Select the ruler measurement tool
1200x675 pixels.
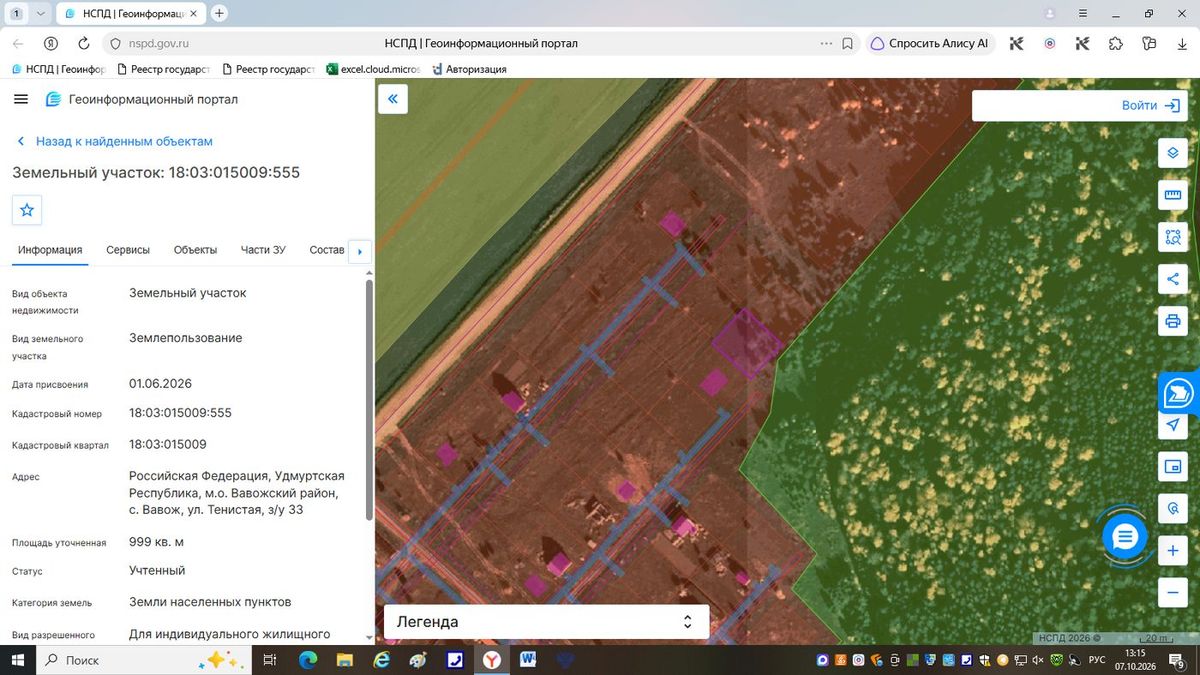coord(1173,195)
